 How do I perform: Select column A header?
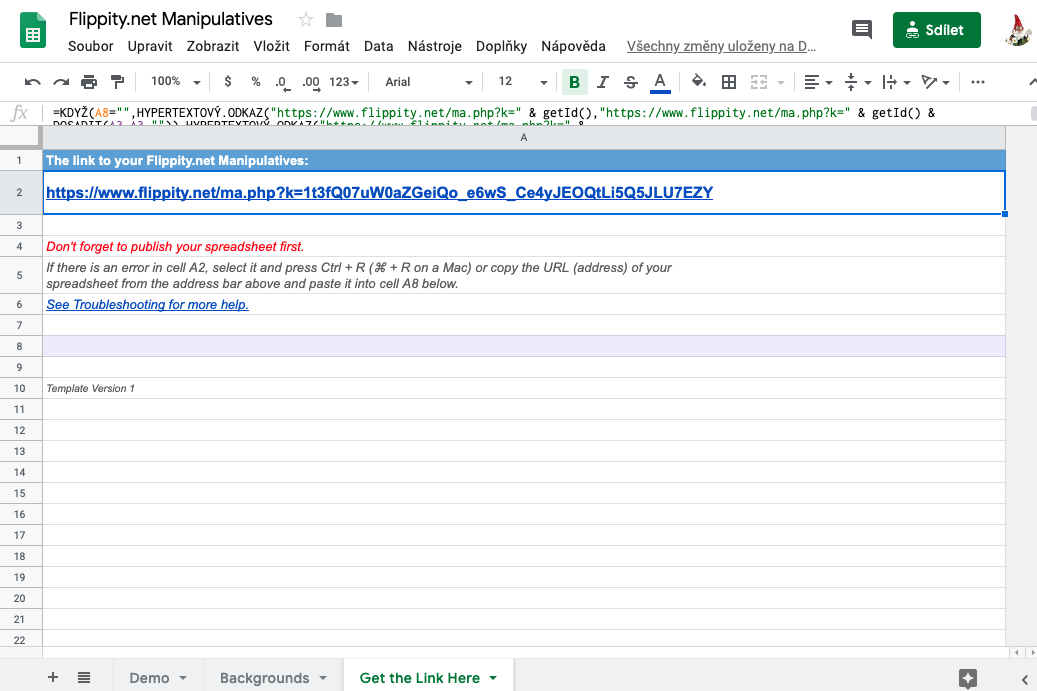coord(524,138)
